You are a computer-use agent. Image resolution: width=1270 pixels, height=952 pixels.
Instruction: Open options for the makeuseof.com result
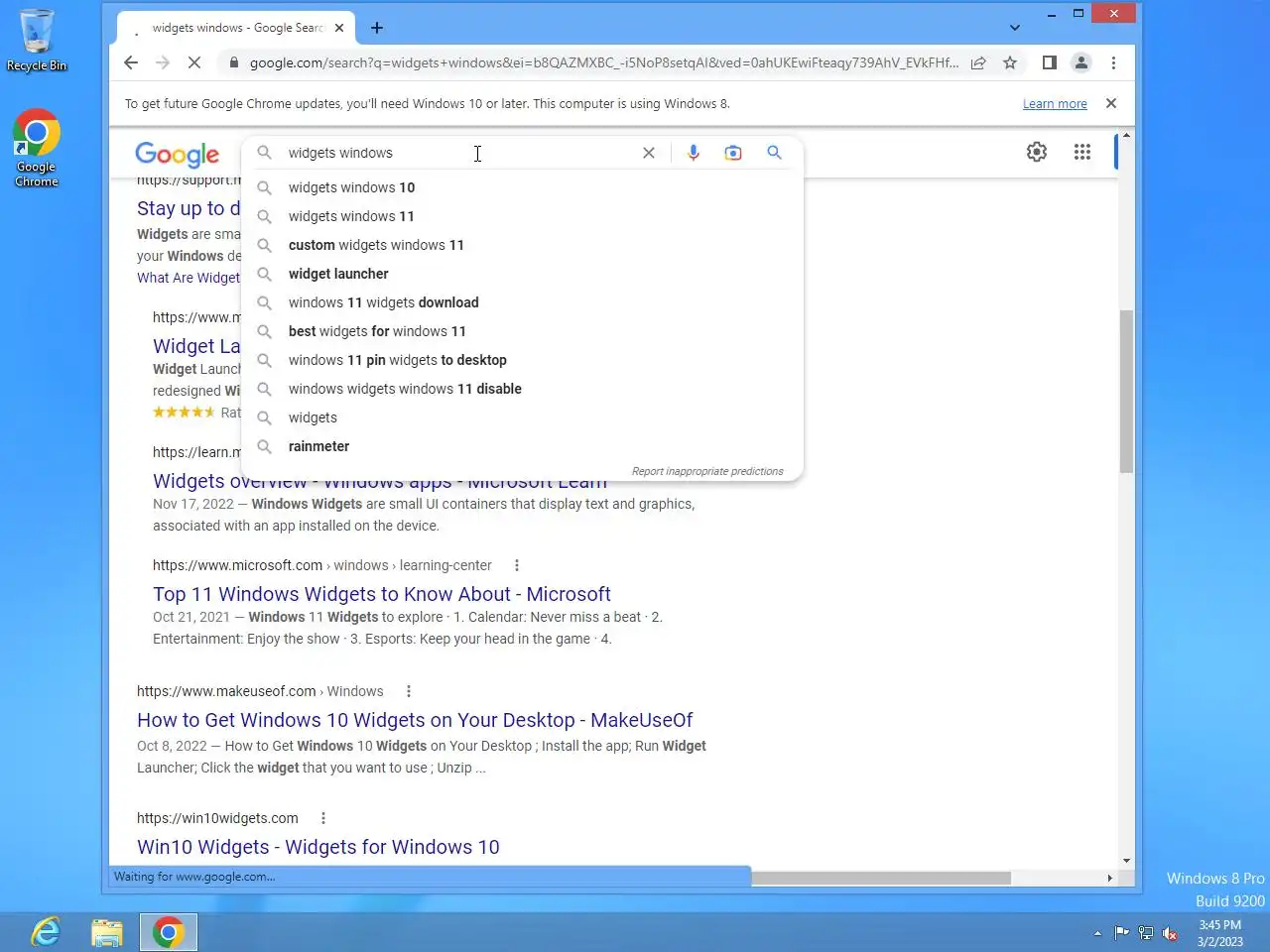pos(408,691)
